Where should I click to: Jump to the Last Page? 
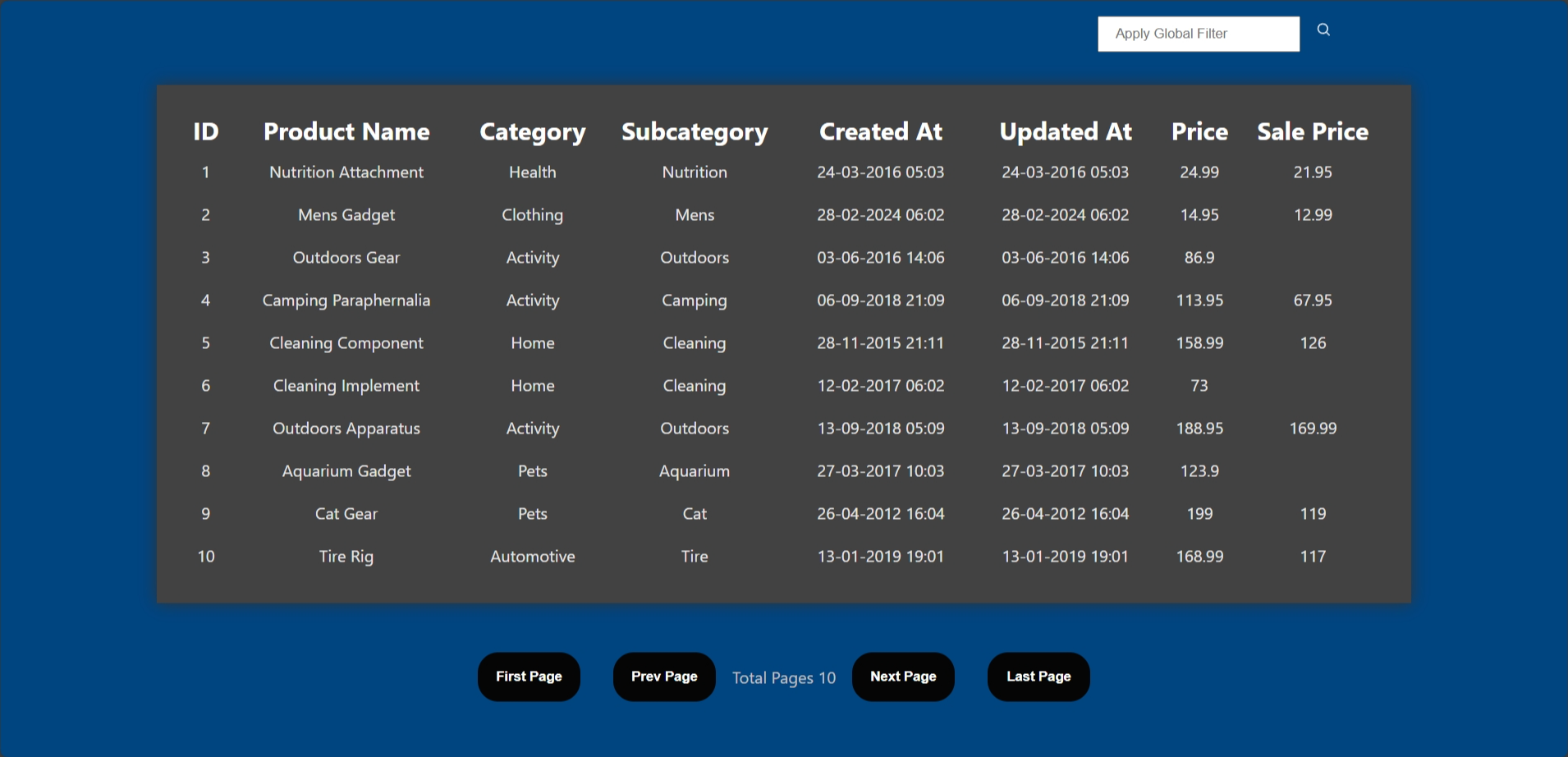1038,677
